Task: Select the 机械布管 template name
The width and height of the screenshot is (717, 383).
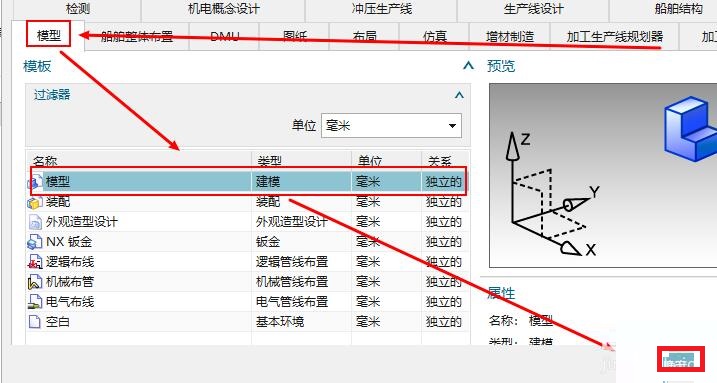Action: click(70, 282)
